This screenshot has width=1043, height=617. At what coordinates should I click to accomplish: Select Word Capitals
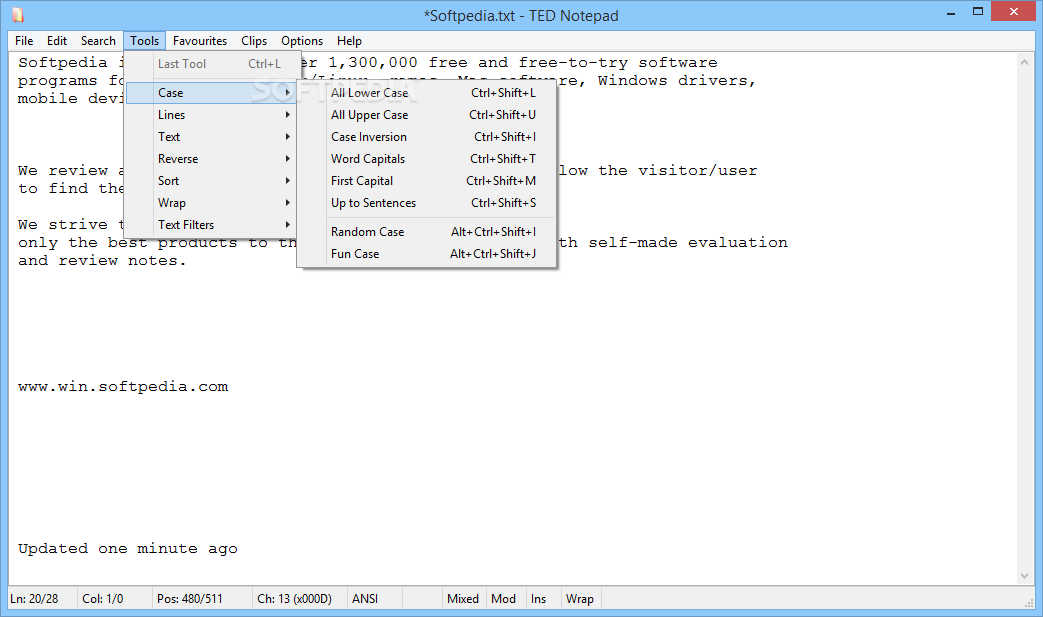pyautogui.click(x=426, y=159)
